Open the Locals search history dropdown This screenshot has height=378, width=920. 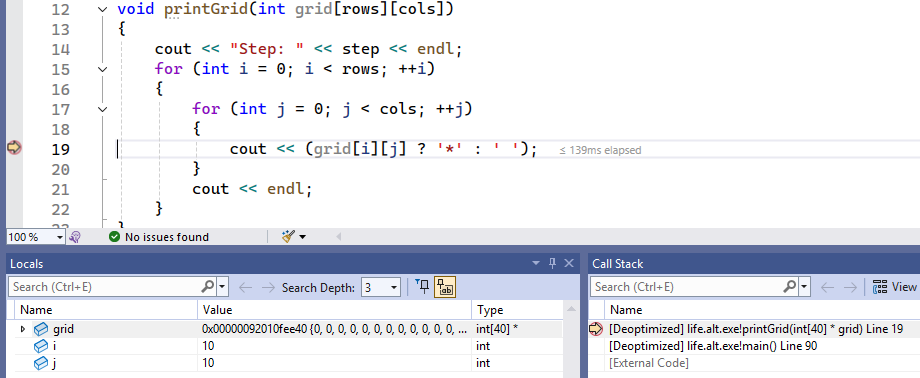(222, 287)
